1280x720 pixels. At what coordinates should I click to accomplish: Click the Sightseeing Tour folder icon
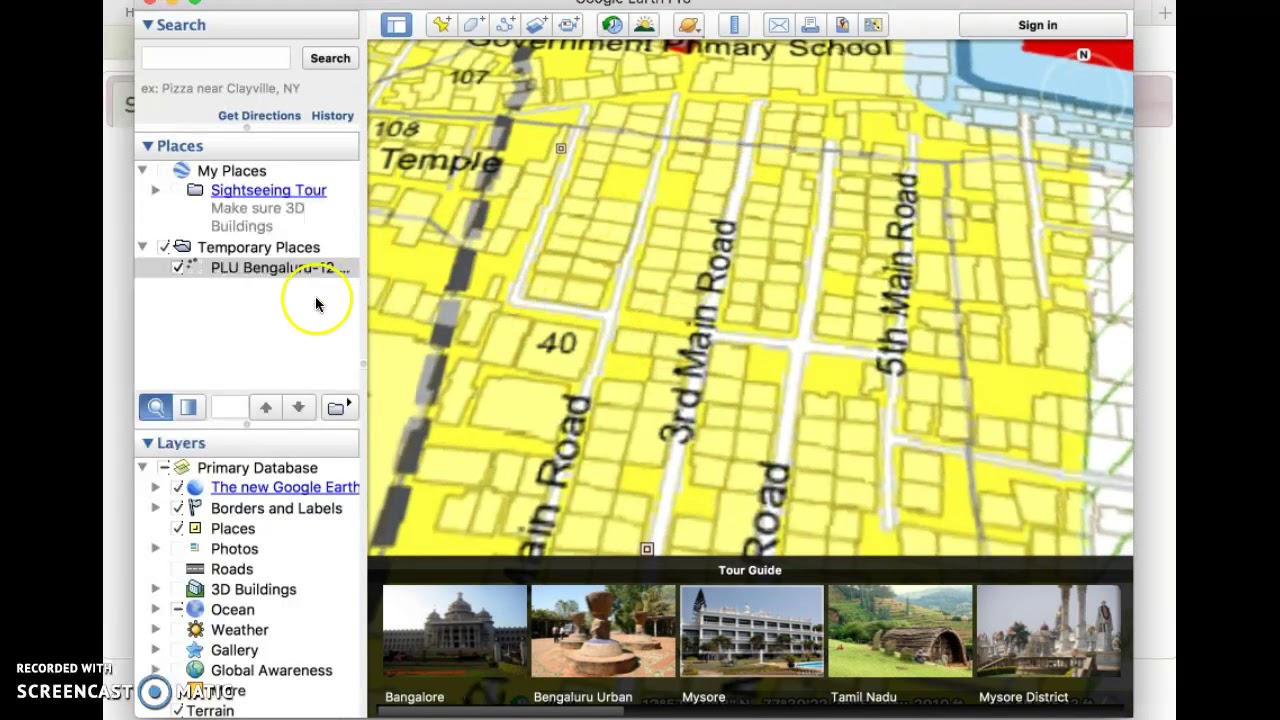[195, 189]
